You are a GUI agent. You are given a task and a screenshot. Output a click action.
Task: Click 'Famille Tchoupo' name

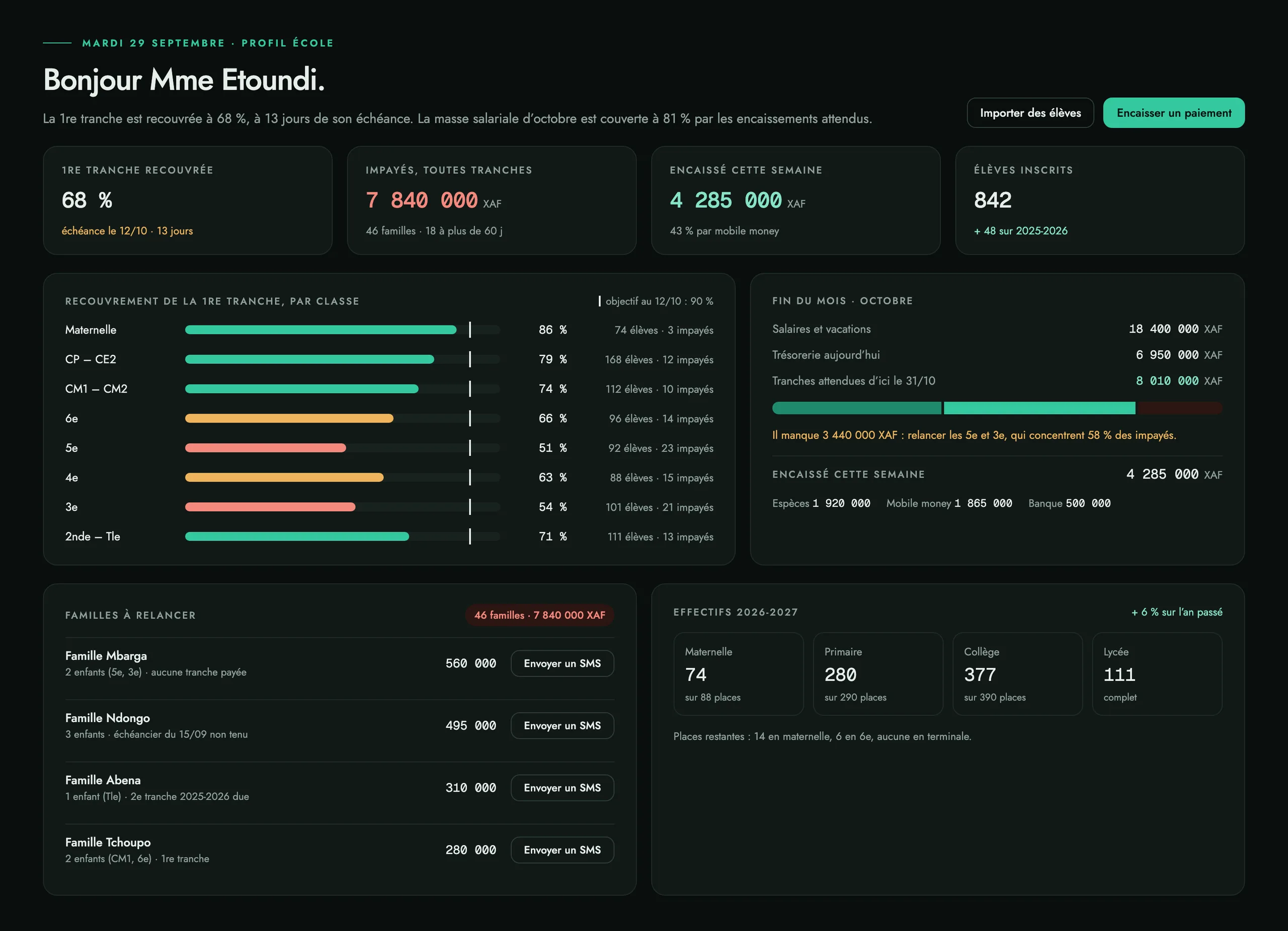pos(108,842)
